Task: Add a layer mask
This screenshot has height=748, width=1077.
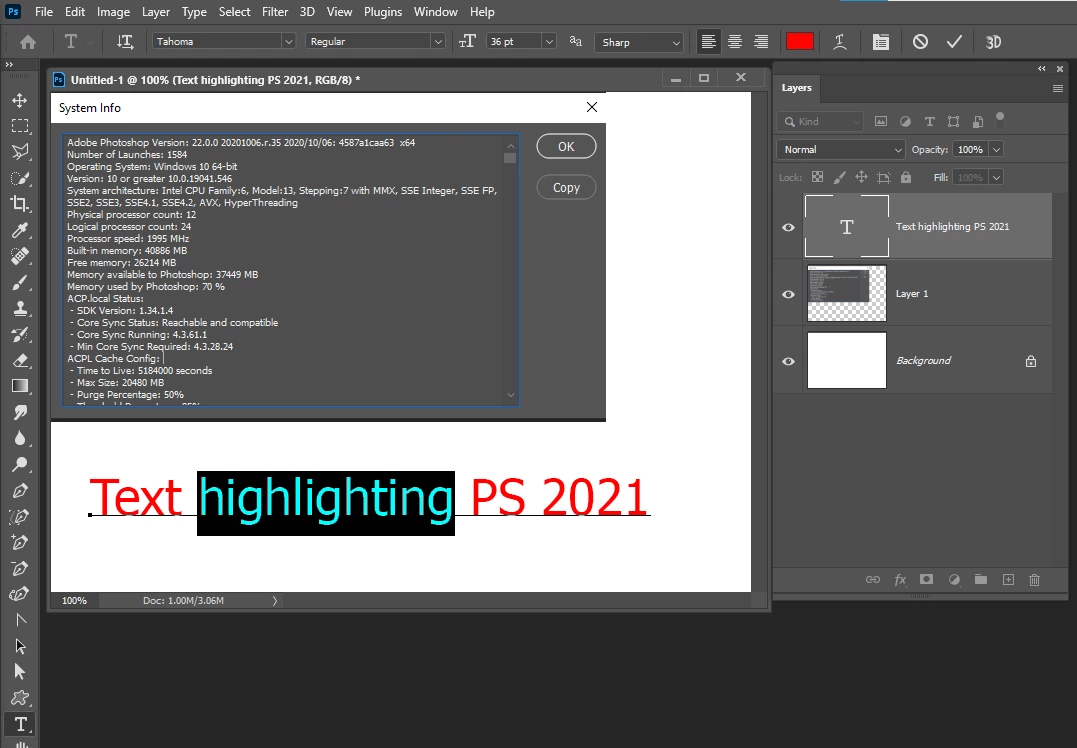Action: point(927,580)
